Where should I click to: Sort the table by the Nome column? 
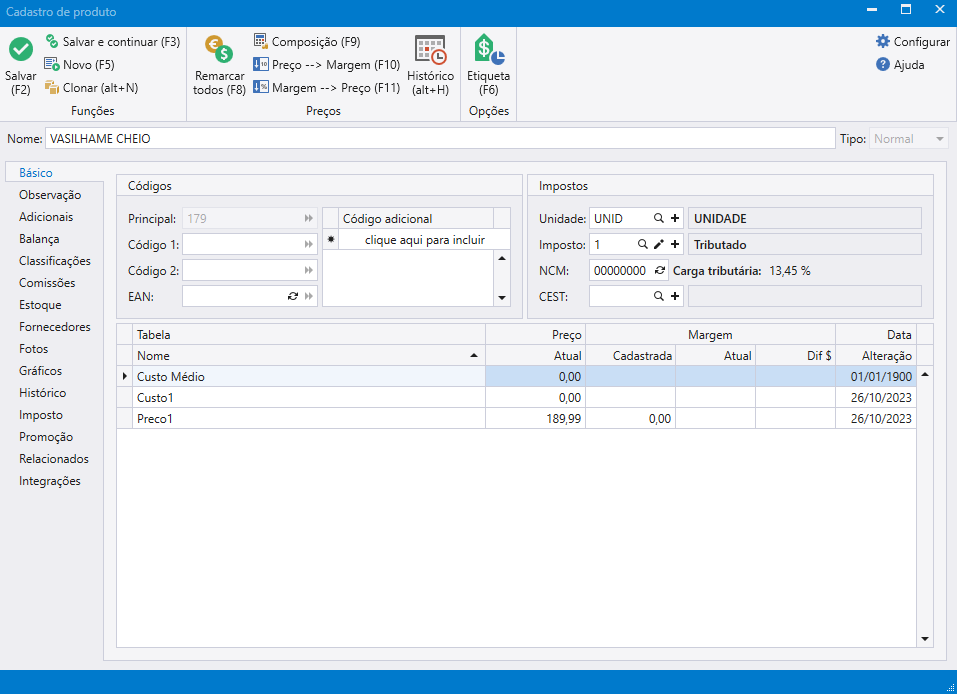coord(309,355)
